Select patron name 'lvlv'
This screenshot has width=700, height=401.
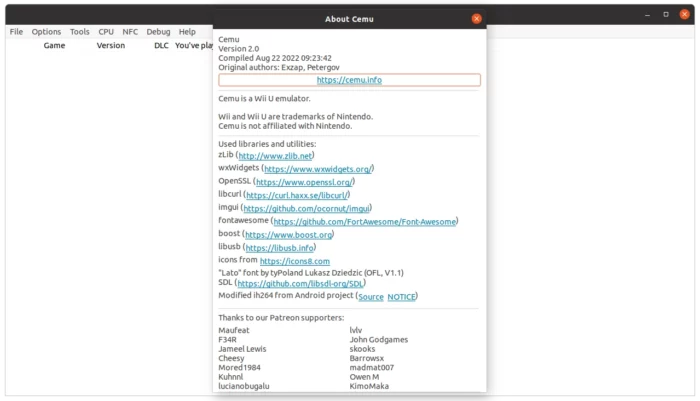[x=355, y=330]
